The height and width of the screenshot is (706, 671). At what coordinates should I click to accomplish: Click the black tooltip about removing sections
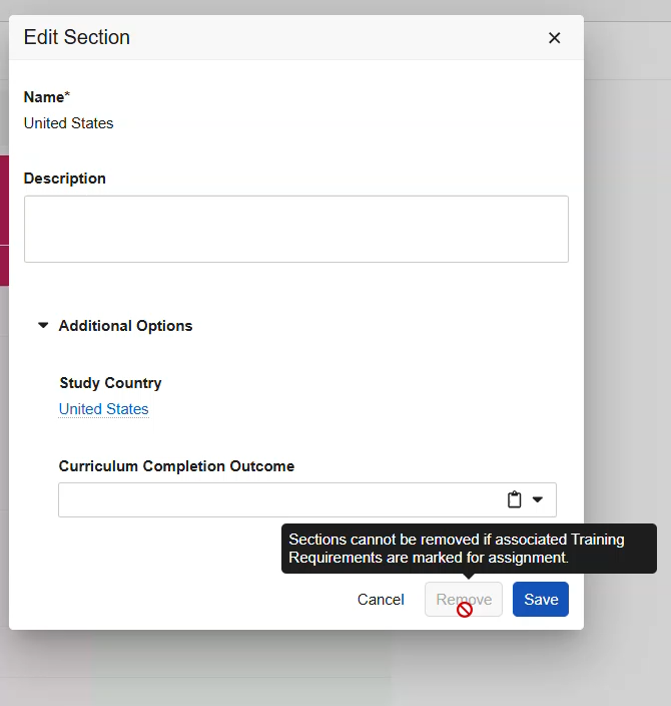pos(468,548)
